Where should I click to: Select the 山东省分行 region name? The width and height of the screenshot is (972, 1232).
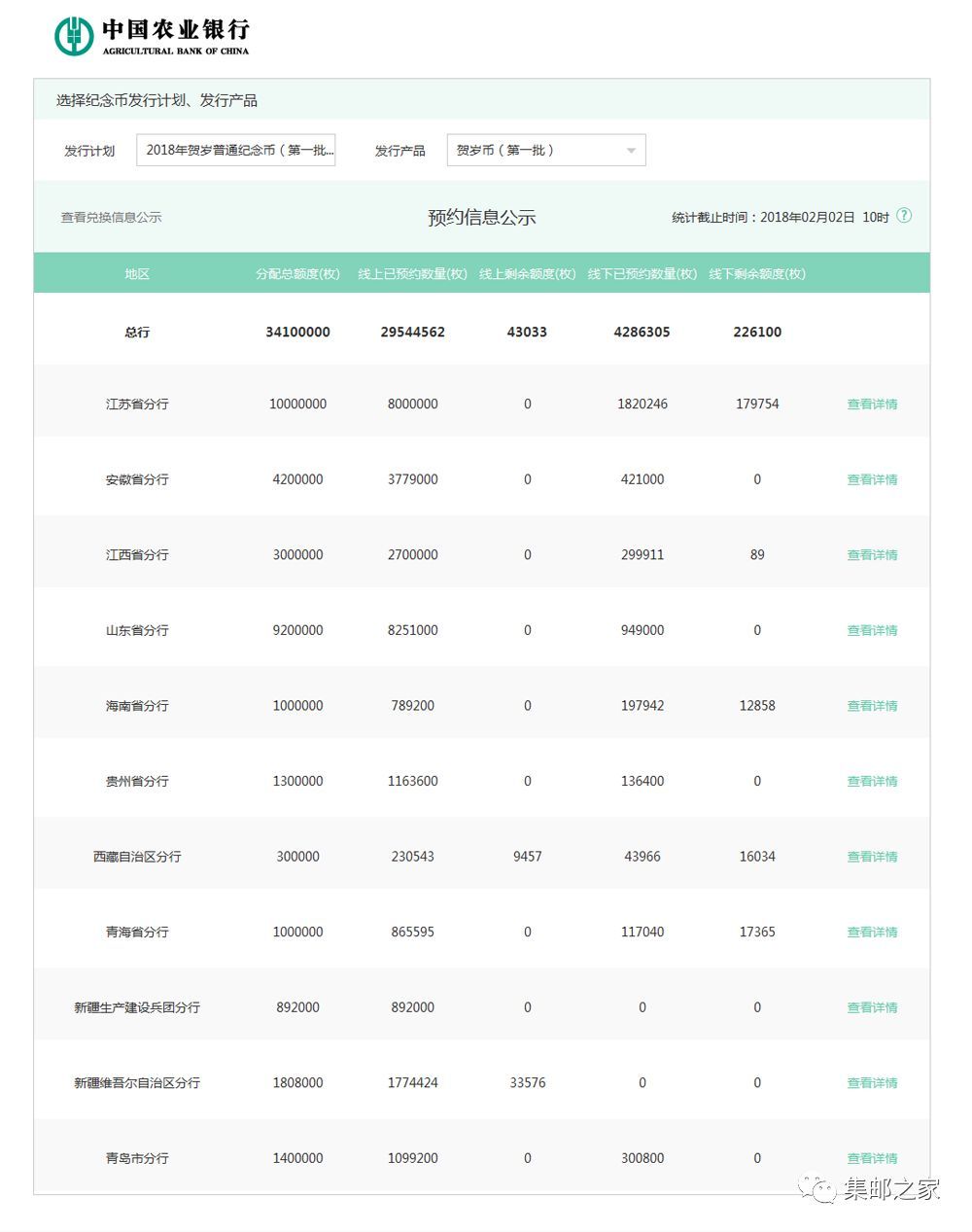137,630
